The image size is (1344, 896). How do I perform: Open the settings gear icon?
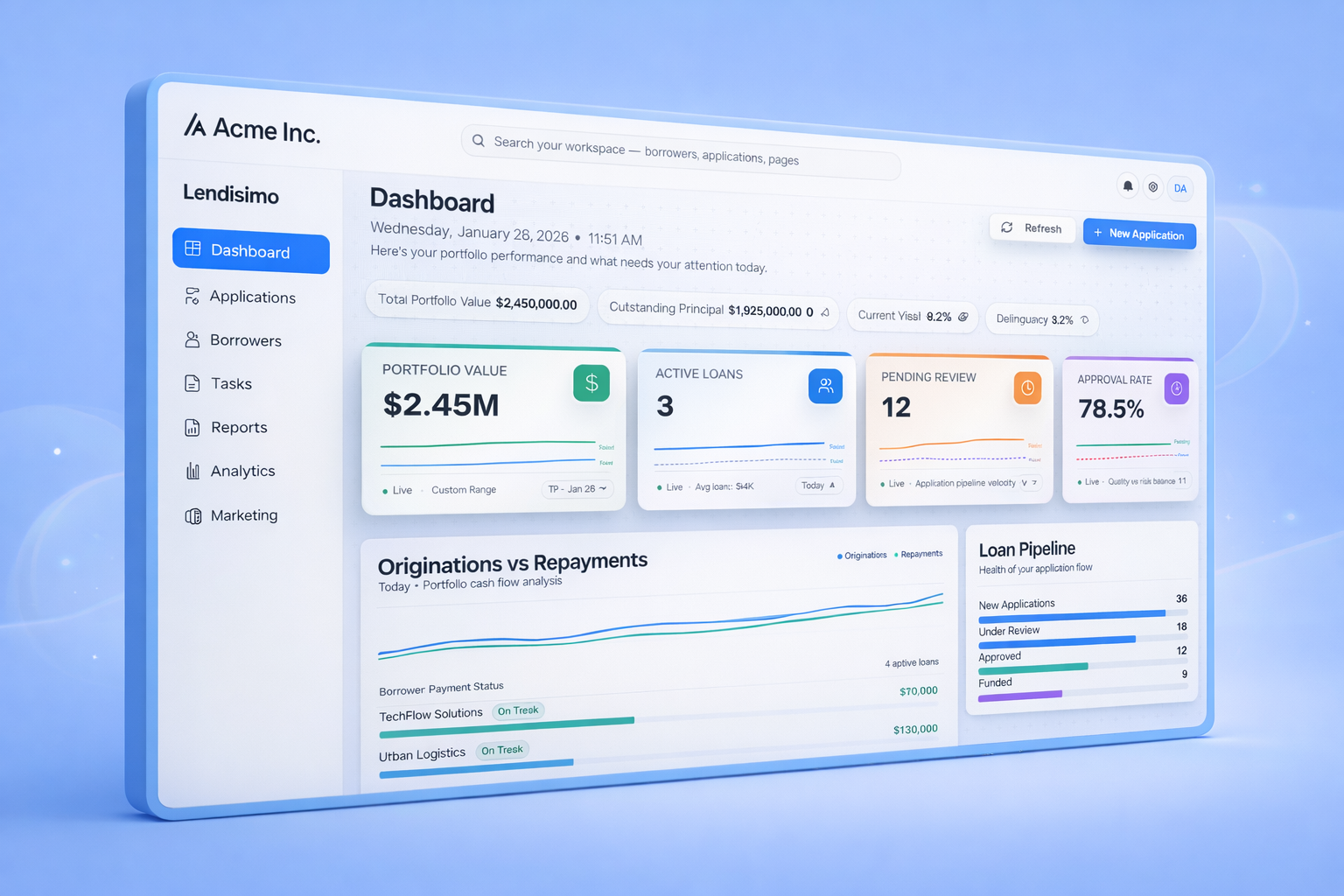pyautogui.click(x=1153, y=186)
